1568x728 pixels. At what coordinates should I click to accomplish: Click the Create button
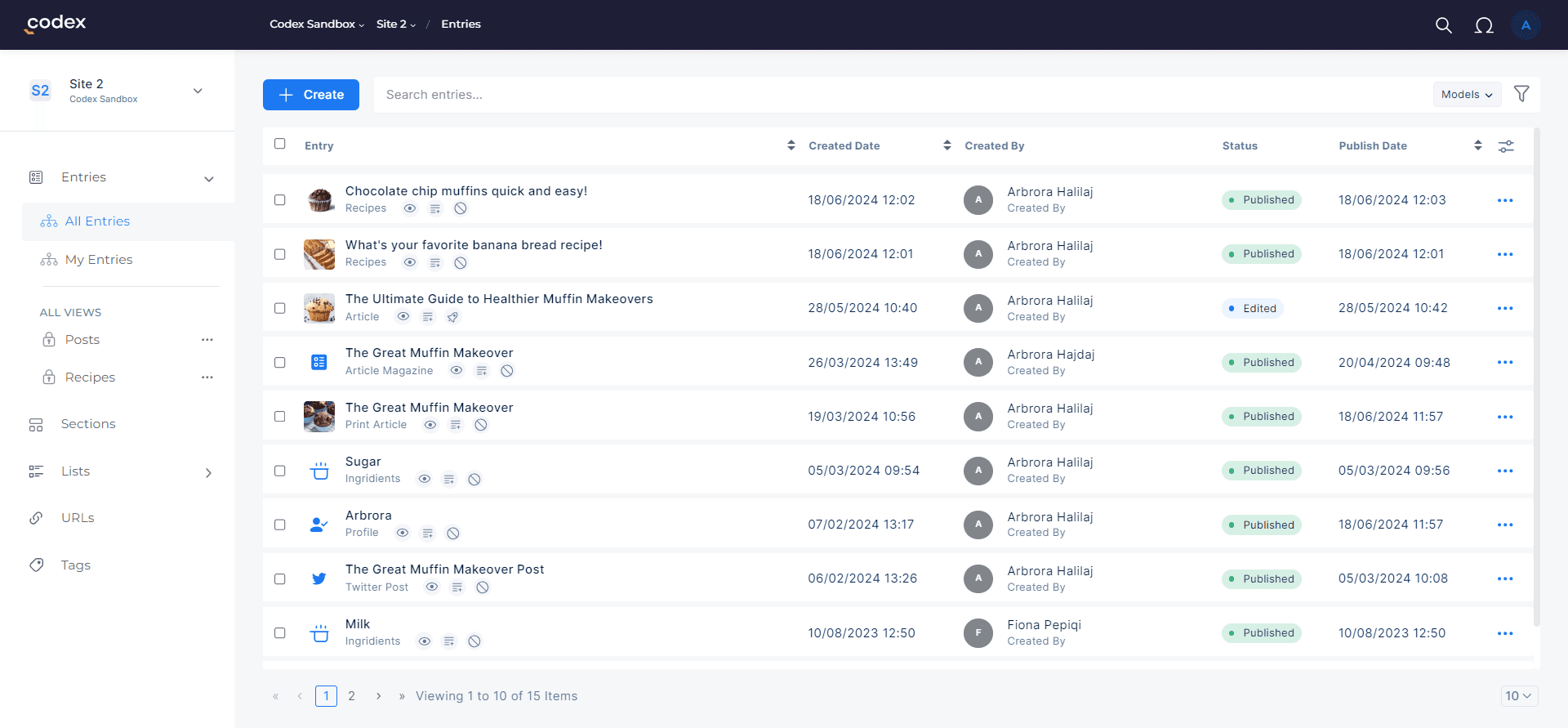tap(311, 95)
